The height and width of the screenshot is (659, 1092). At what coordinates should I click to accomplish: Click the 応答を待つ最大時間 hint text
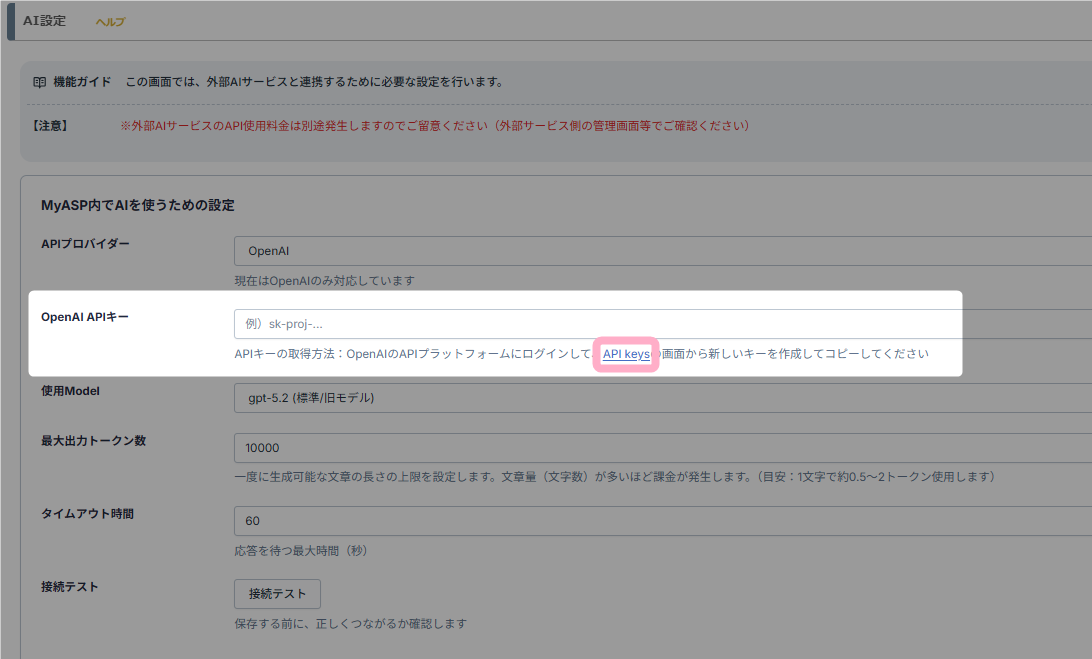(x=307, y=551)
